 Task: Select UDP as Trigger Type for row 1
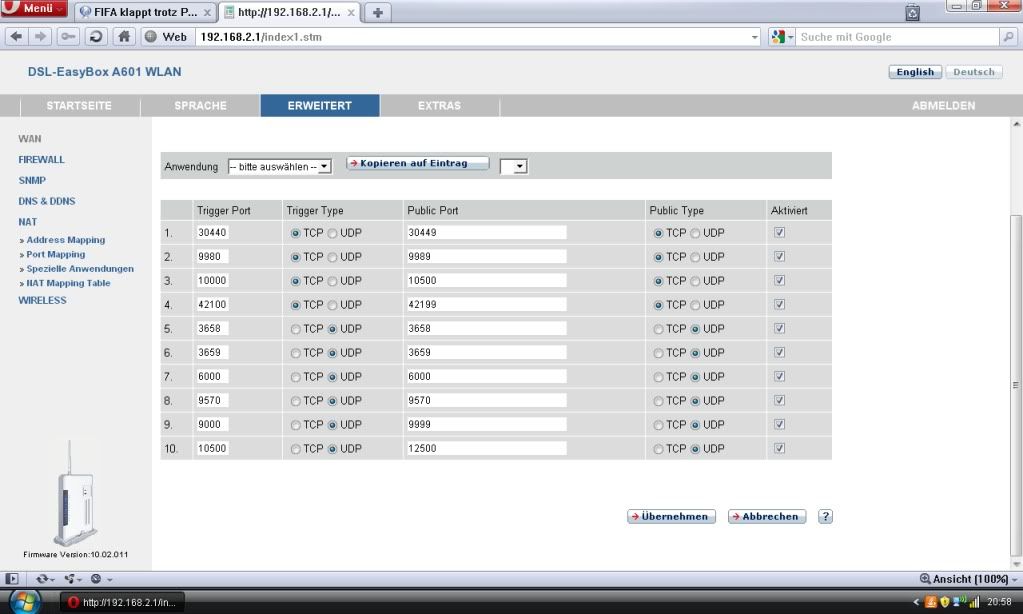click(332, 232)
